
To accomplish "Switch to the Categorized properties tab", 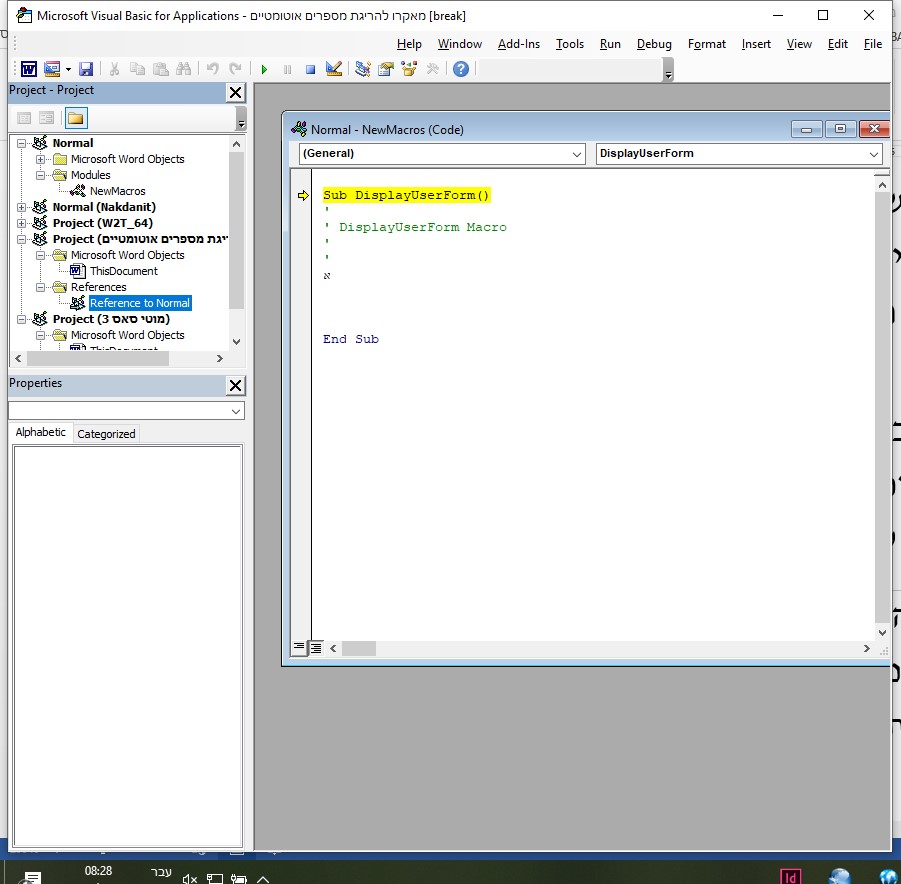I will 106,433.
